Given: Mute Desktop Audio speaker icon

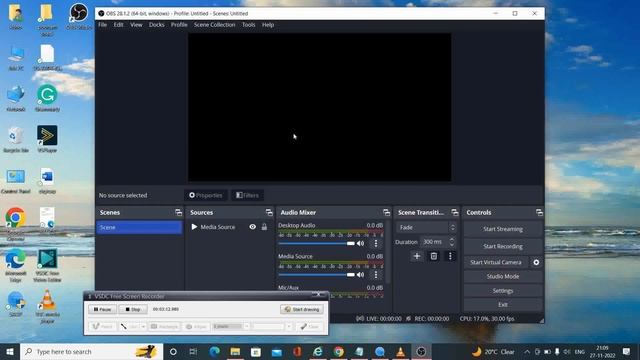Looking at the screenshot, I should (360, 243).
